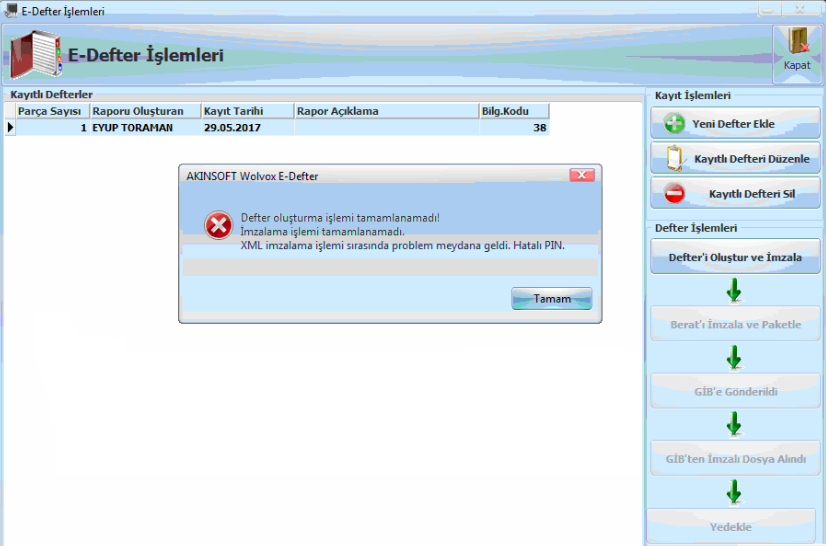
Task: Click the window title bar app icon
Action: pos(10,10)
